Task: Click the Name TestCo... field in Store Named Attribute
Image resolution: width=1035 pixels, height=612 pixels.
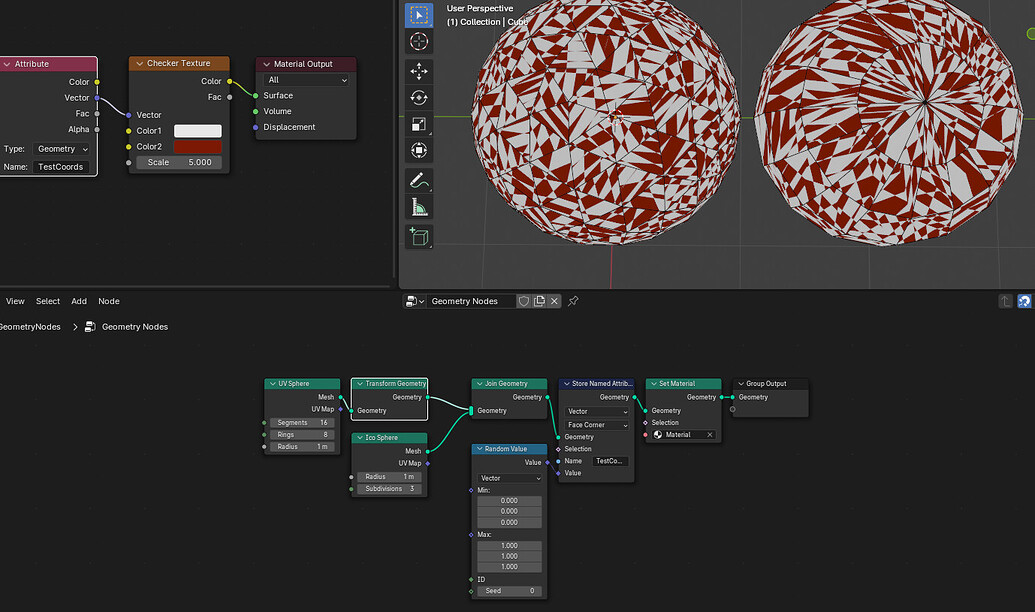Action: (x=610, y=461)
